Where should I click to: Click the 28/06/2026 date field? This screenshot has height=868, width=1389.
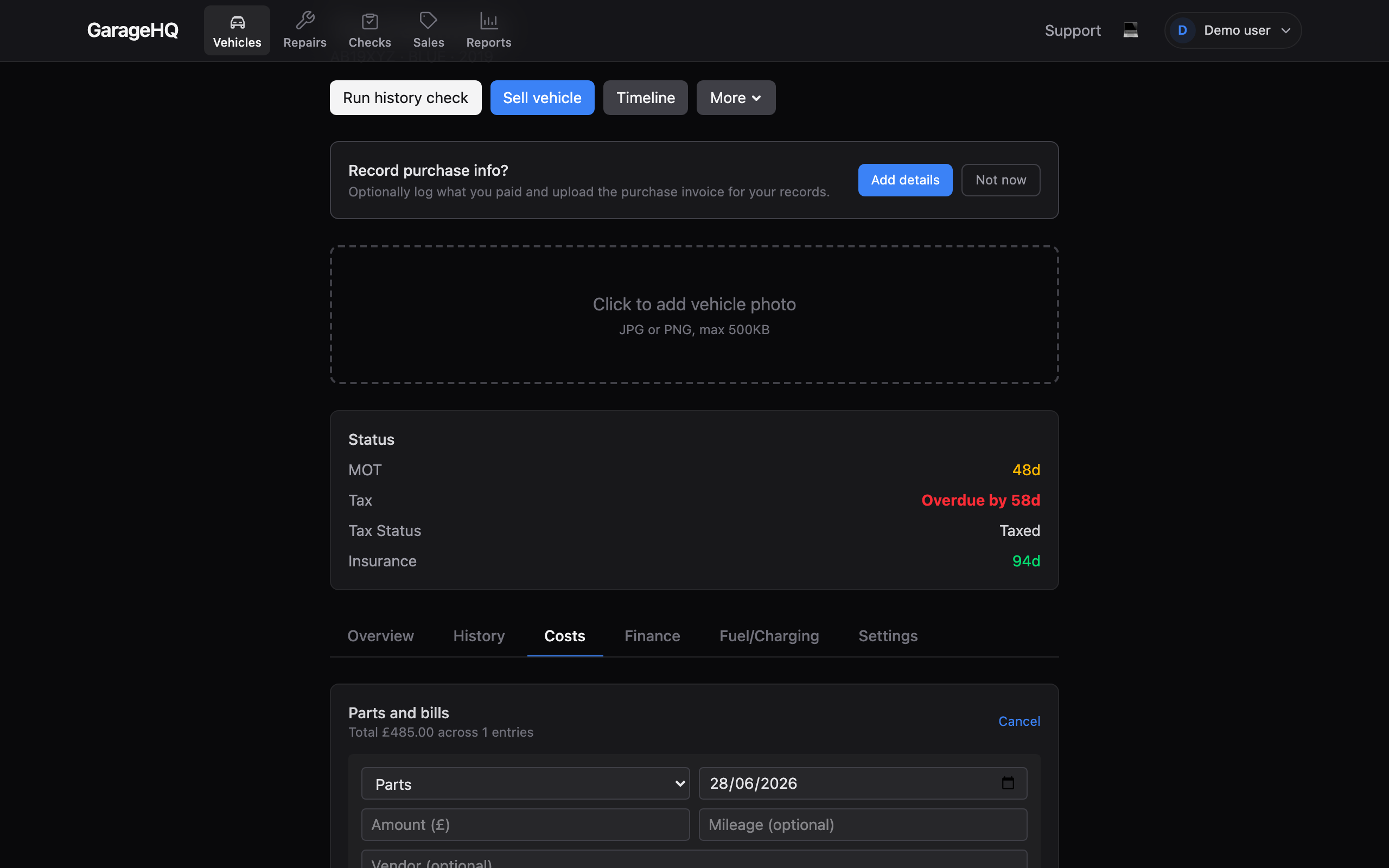[x=863, y=783]
